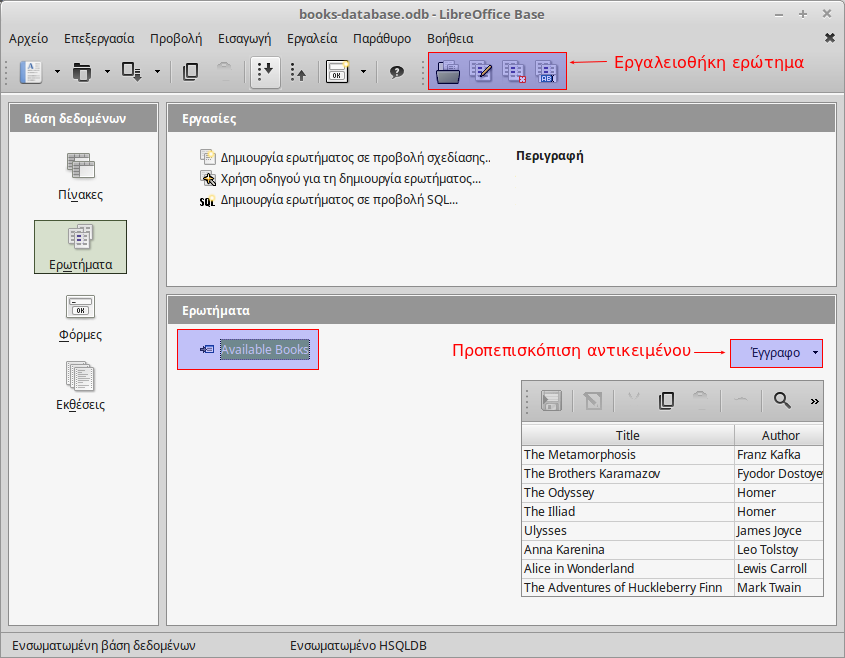Open the Παράθυρο menu
Screen dimensions: 845x658
tap(382, 39)
